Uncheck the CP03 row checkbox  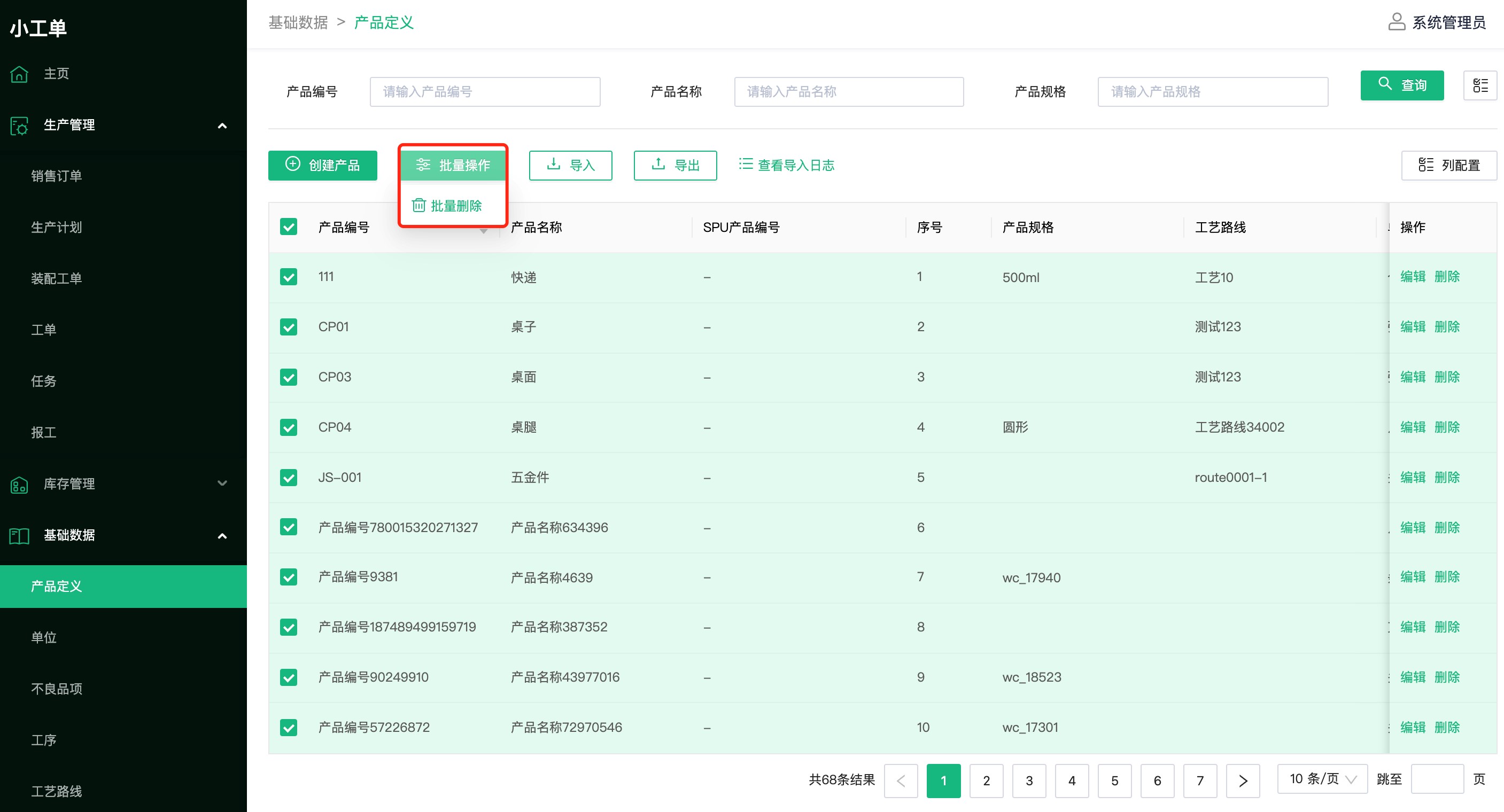tap(289, 377)
